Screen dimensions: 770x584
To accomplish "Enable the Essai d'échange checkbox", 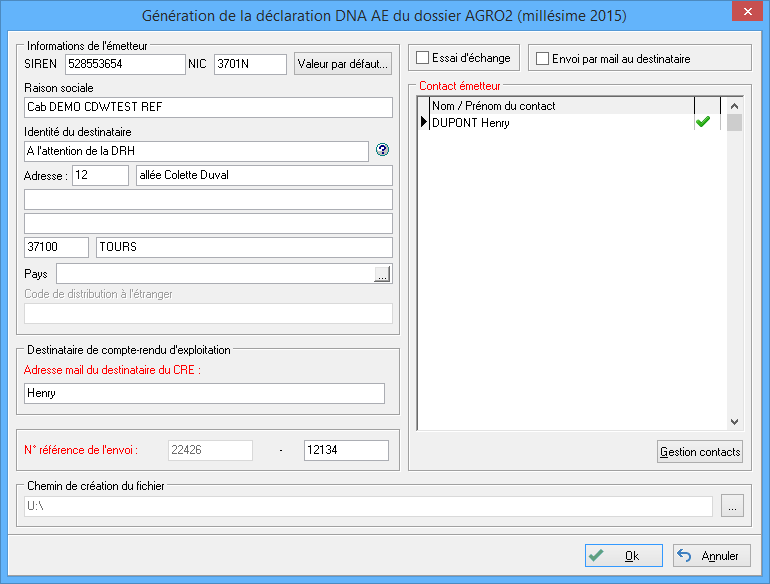I will [x=423, y=58].
